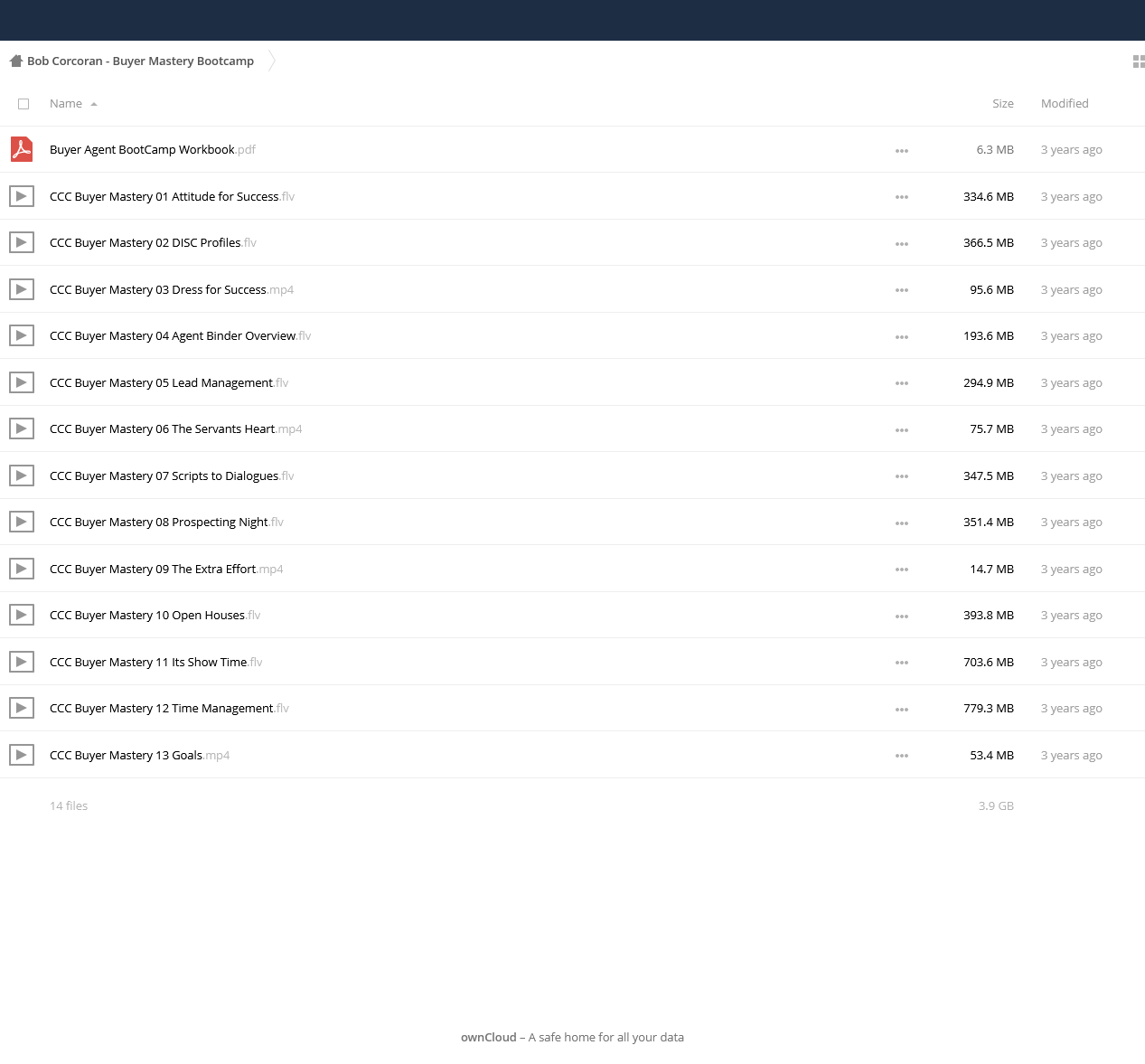Image resolution: width=1145 pixels, height=1064 pixels.
Task: Click the video icon for 11 Its Show Time
Action: tap(22, 662)
